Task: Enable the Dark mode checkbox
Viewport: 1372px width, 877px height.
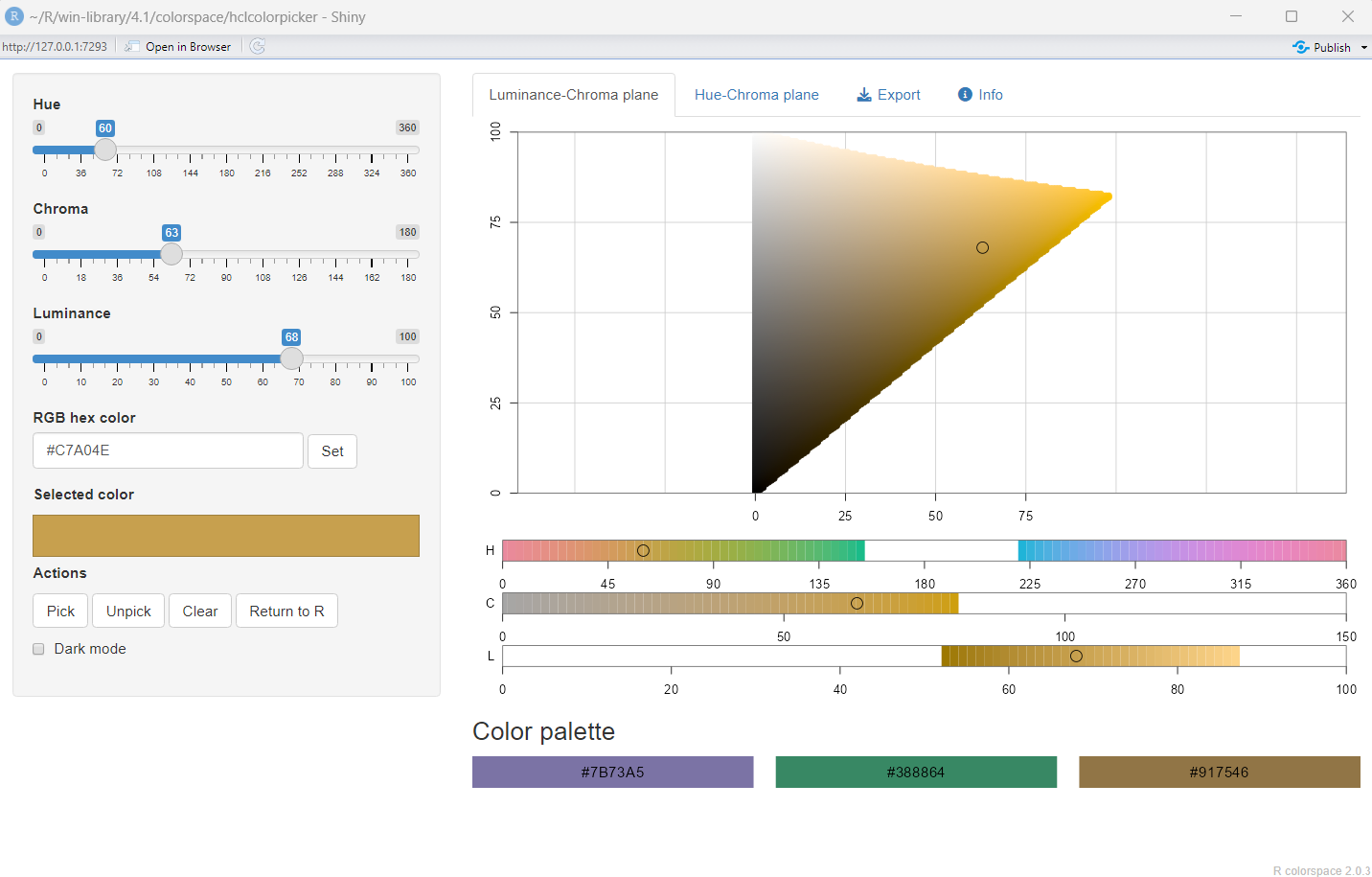Action: point(39,649)
